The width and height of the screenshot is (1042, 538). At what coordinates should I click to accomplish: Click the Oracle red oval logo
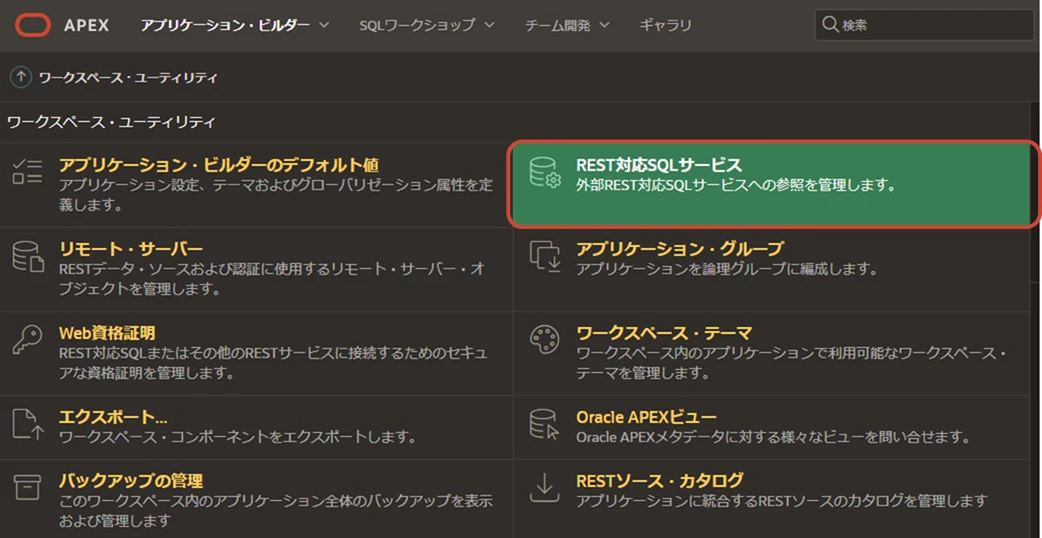pos(32,25)
